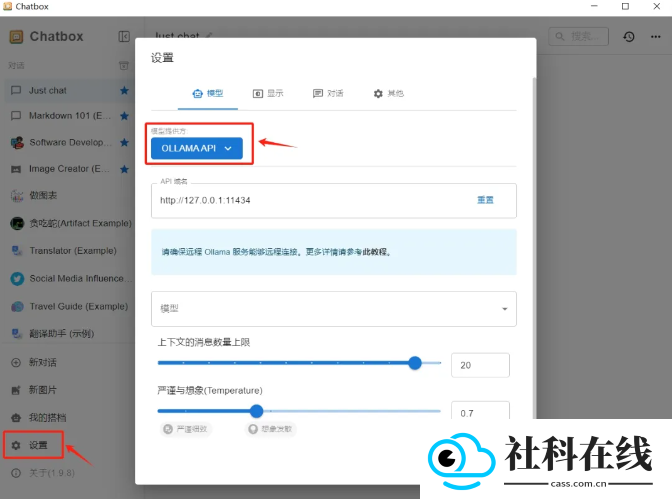
Task: Click the 新图片 label
Action: (x=42, y=390)
